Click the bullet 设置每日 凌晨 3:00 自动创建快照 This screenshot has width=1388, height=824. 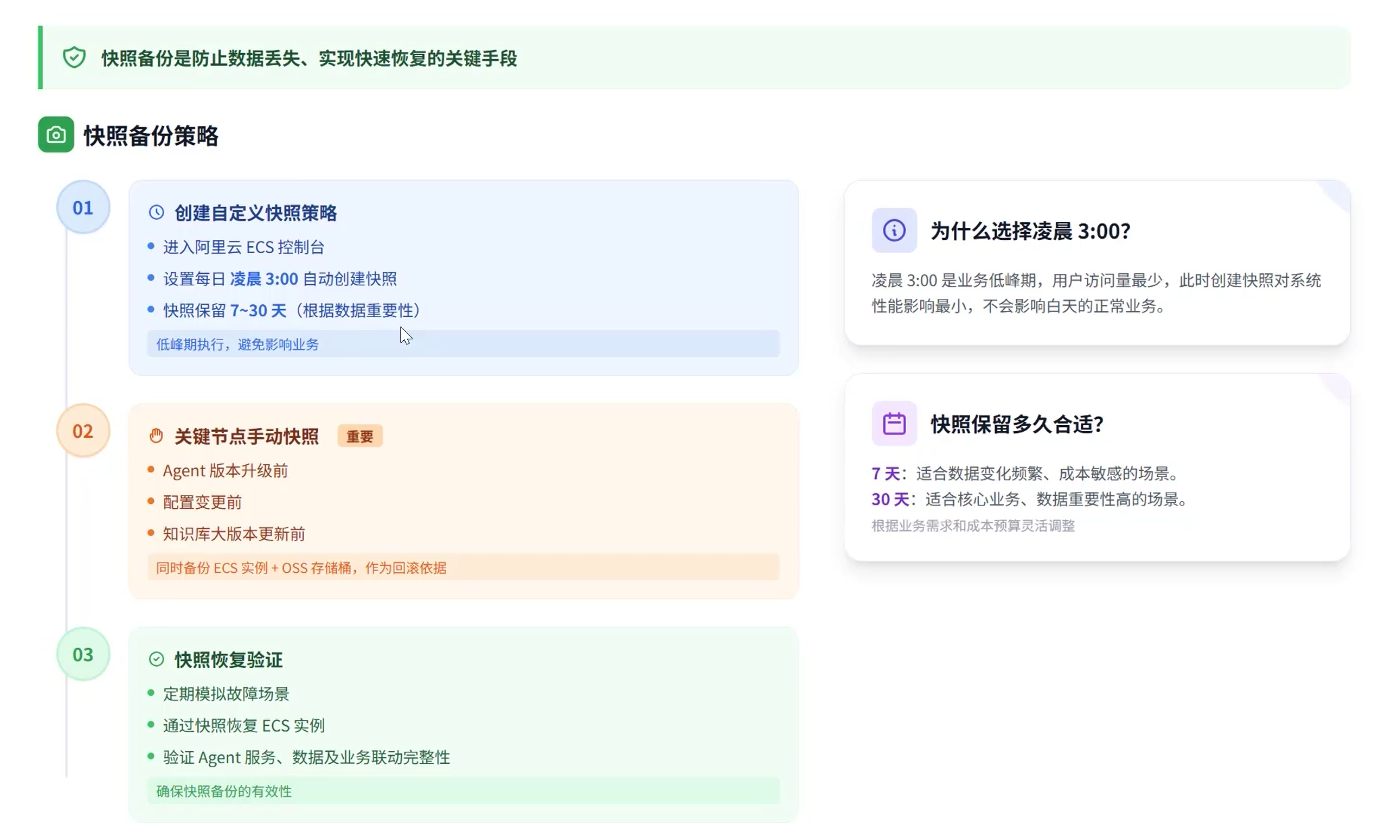[280, 279]
